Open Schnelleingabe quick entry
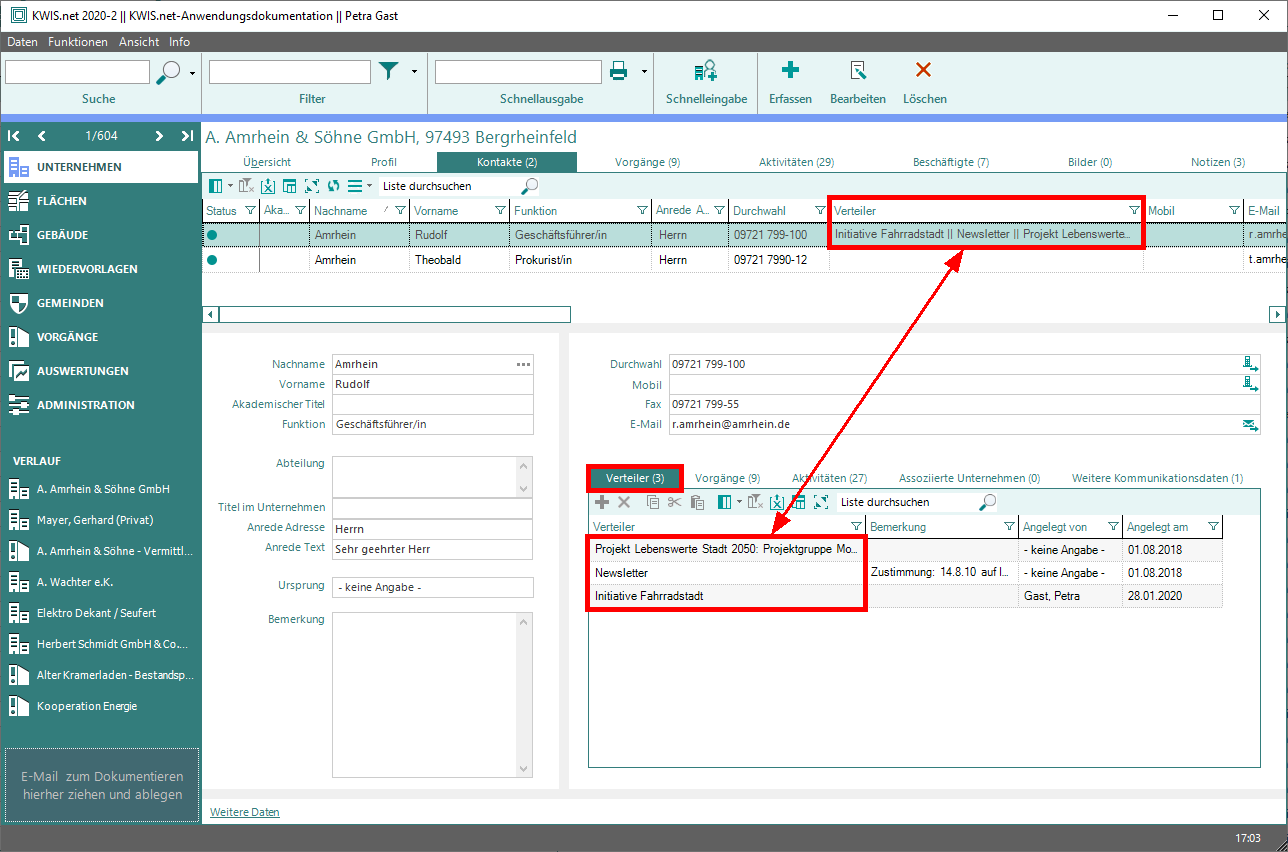 click(706, 81)
